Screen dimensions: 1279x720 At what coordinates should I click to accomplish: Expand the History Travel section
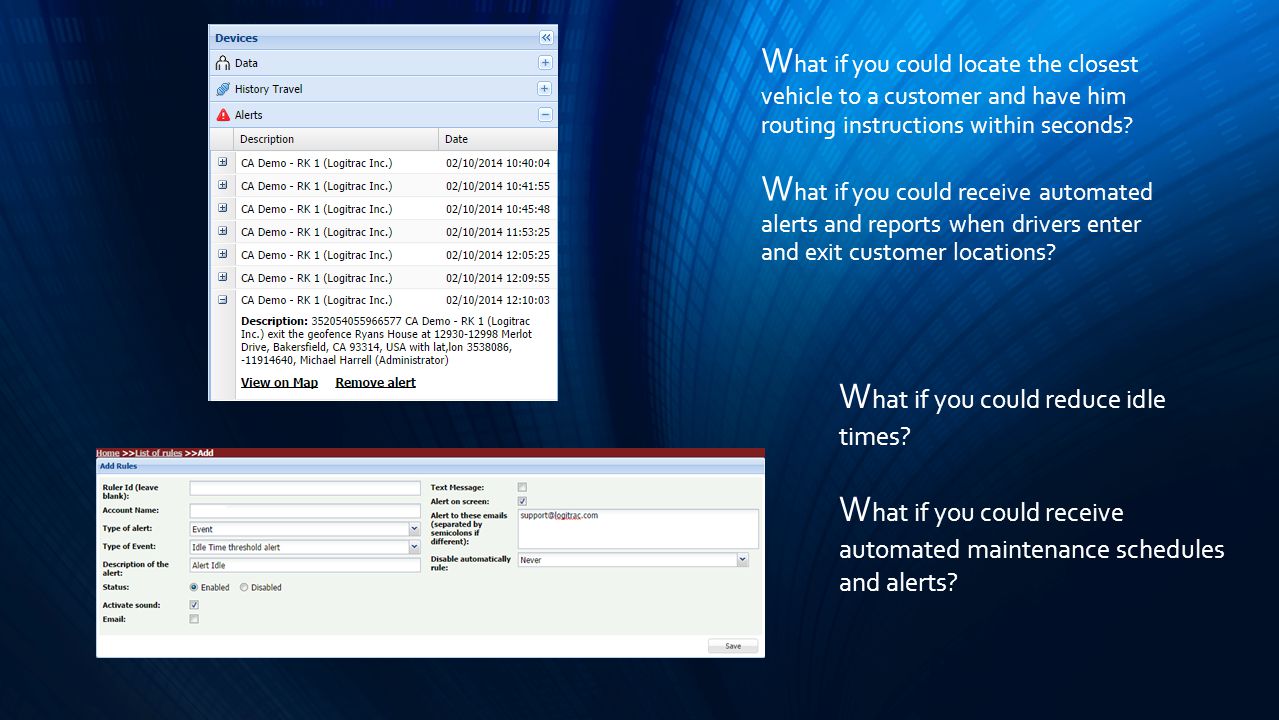point(545,89)
